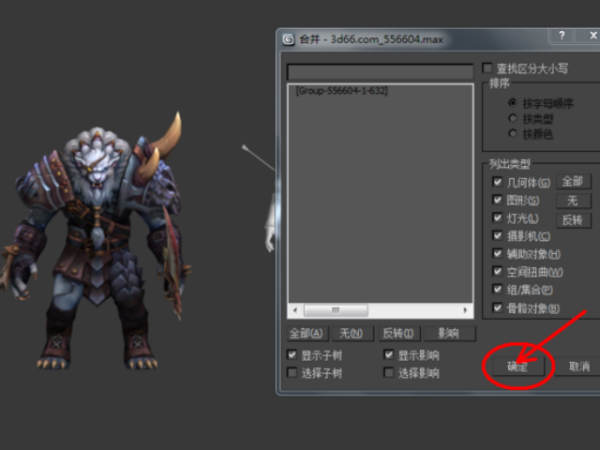Select [Group-556604-1-632] in the object list
The width and height of the screenshot is (600, 450).
pyautogui.click(x=342, y=91)
